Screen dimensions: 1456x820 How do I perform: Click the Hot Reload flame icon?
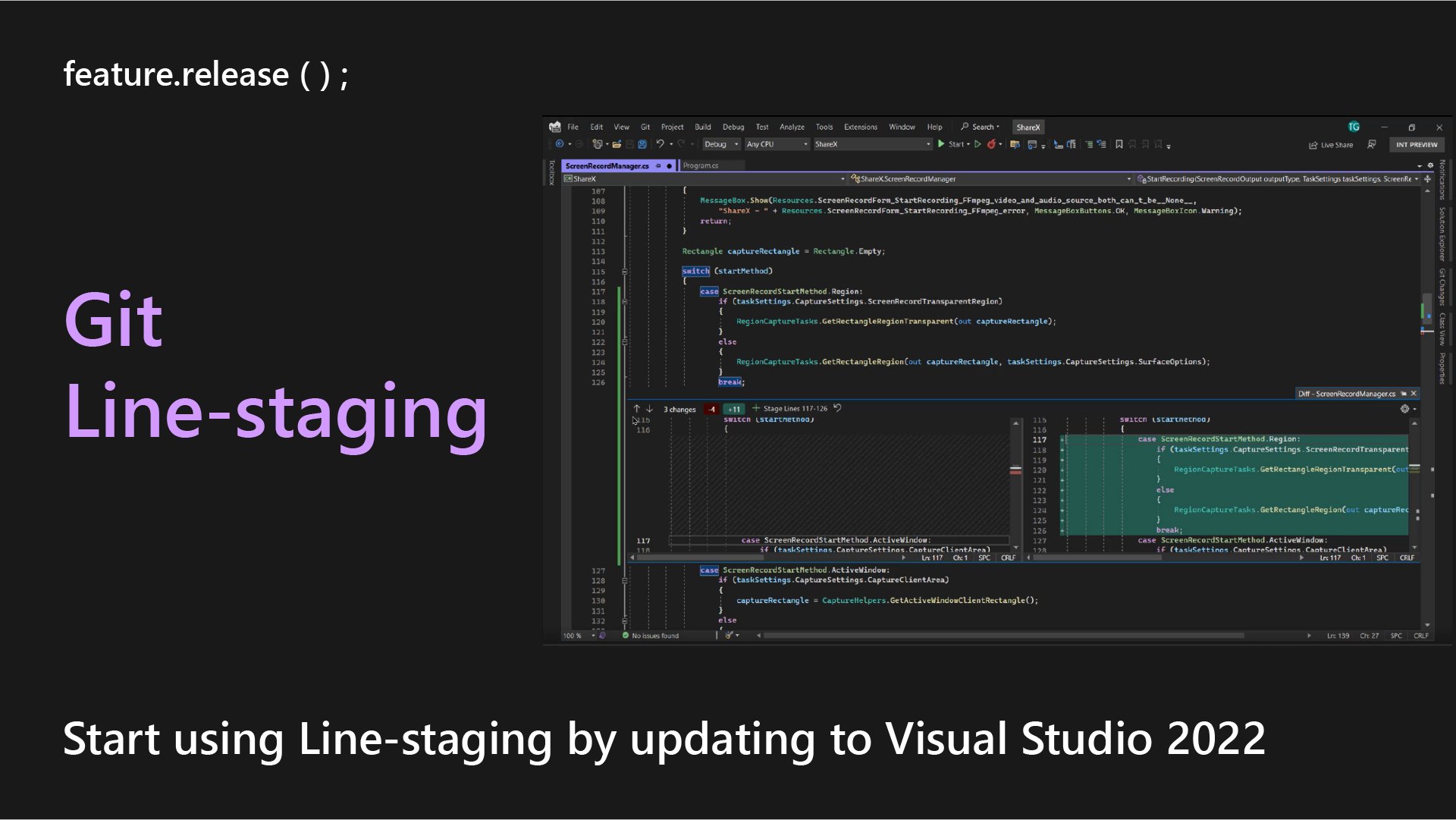click(991, 144)
